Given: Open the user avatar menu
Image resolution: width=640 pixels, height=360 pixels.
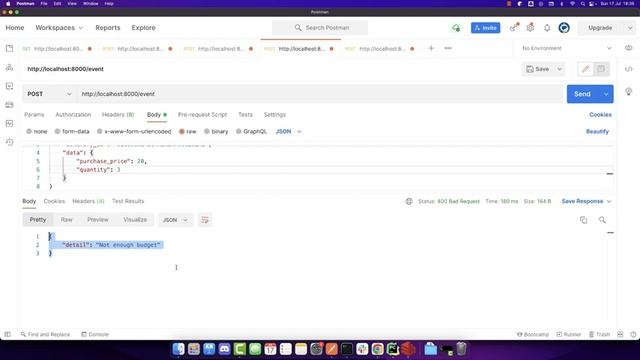Looking at the screenshot, I should 564,28.
